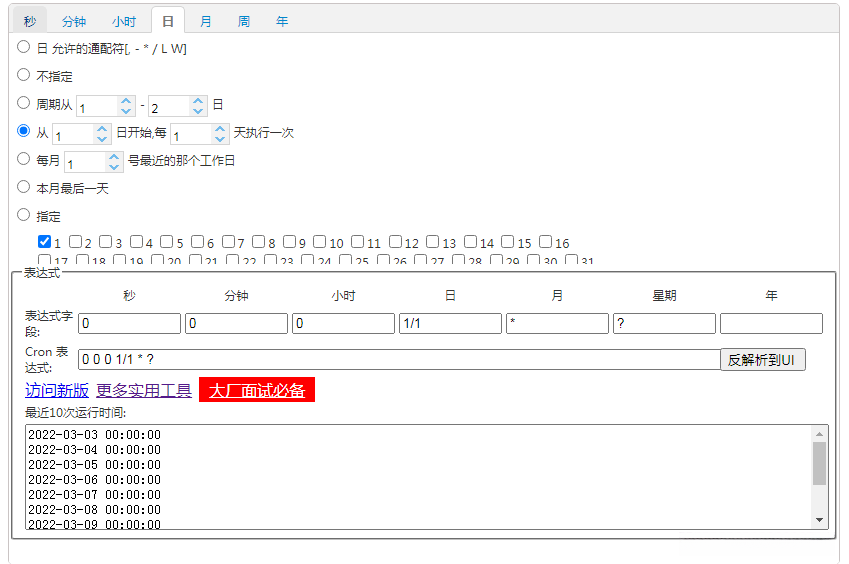
Task: Increase the 每月 nearest workday number
Action: pos(114,157)
